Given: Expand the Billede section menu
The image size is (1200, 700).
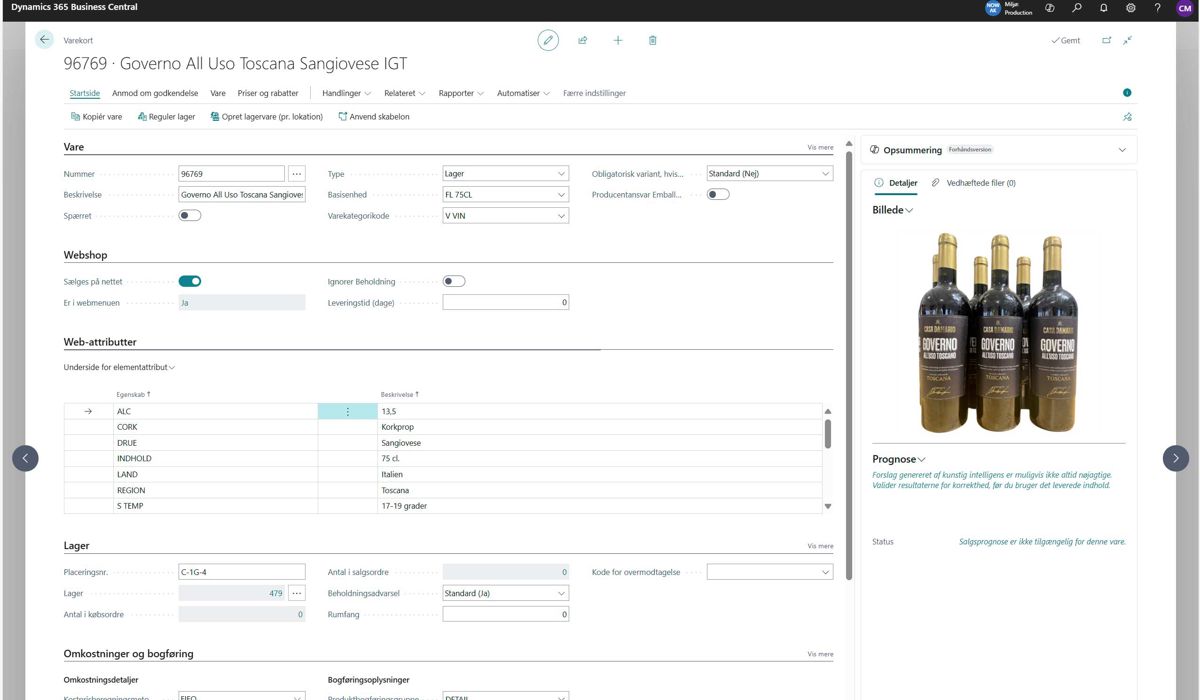Looking at the screenshot, I should click(x=892, y=210).
